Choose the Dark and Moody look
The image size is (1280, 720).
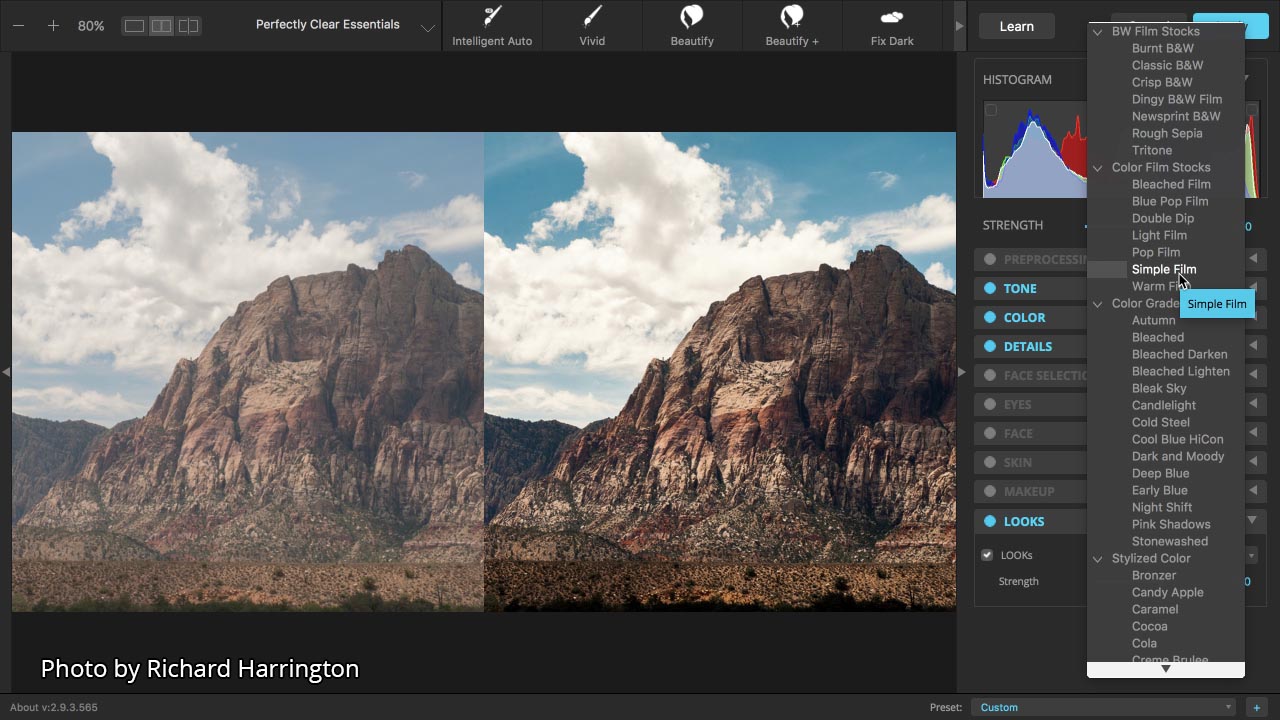[1177, 456]
